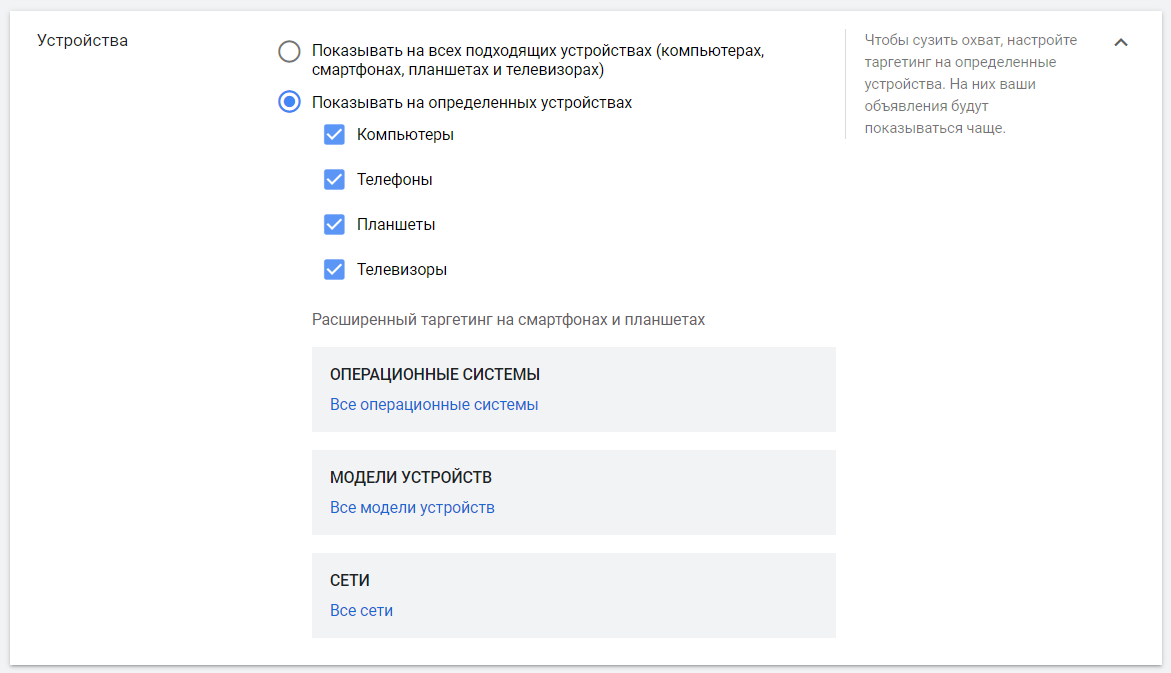Screen dimensions: 1171x673
Task: Uncheck the Телефоны checkbox box
Action: [334, 179]
